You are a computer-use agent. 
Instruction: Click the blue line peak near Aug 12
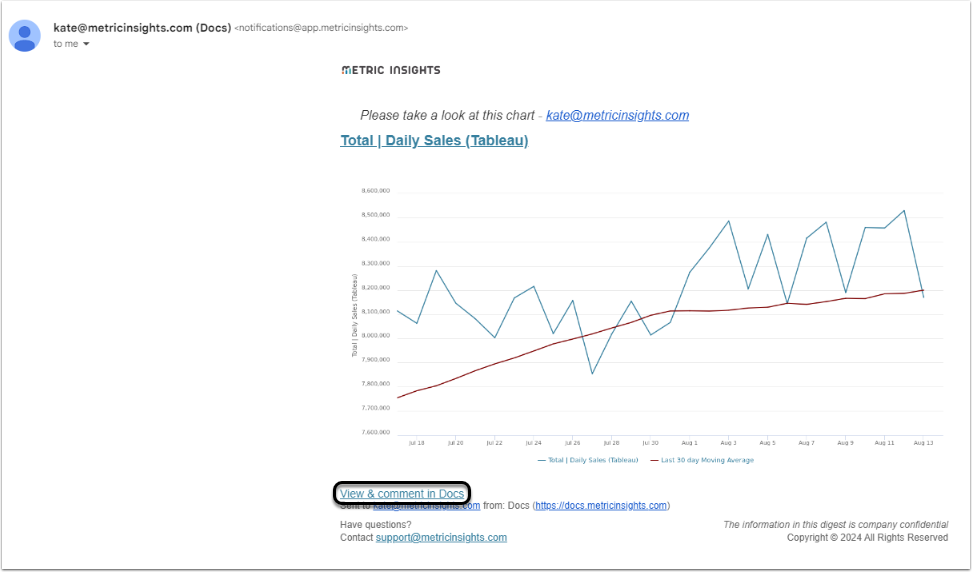click(904, 210)
